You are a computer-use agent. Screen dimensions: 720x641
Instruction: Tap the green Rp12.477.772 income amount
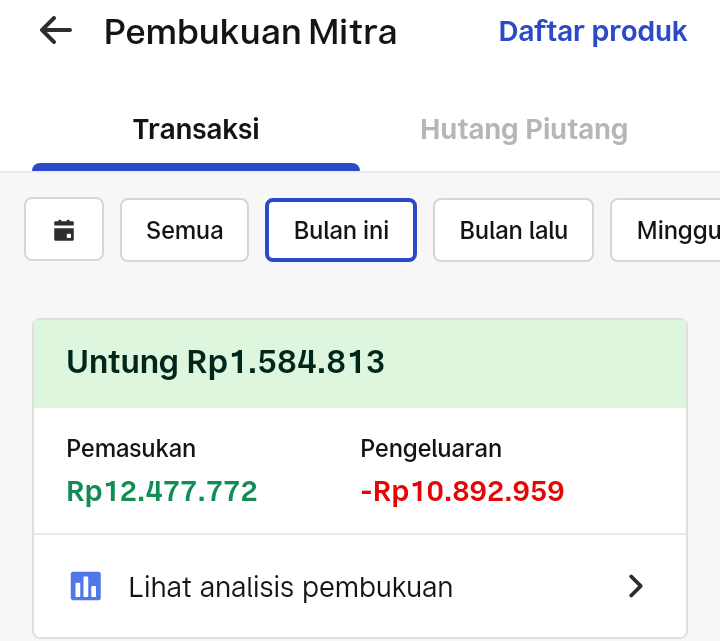click(162, 491)
